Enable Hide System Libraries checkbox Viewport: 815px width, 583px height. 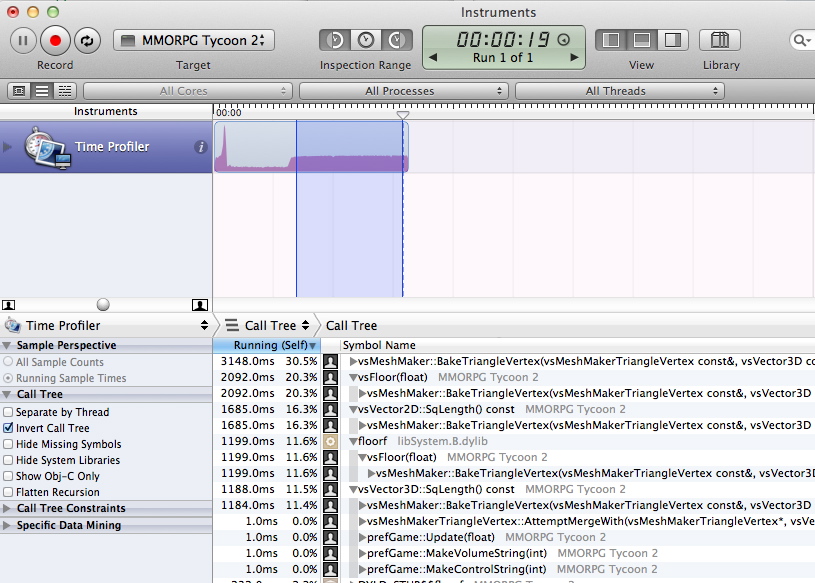(8, 460)
